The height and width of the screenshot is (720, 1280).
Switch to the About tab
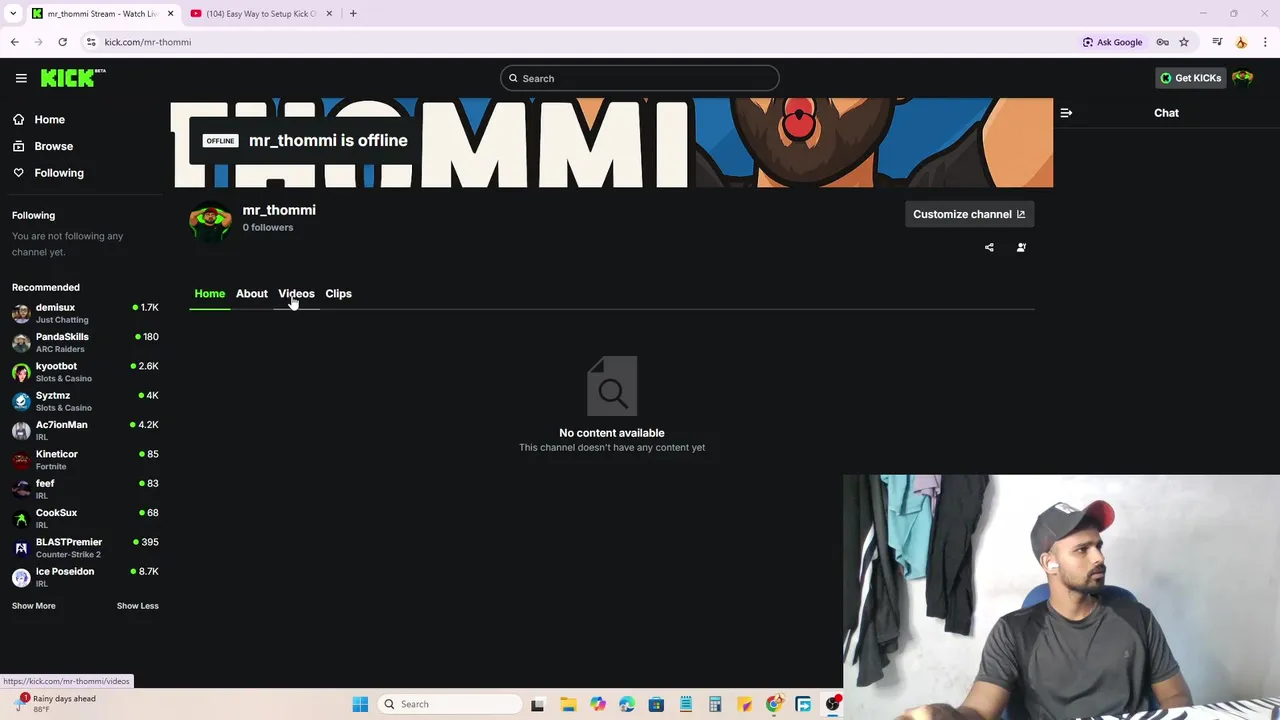tap(252, 294)
